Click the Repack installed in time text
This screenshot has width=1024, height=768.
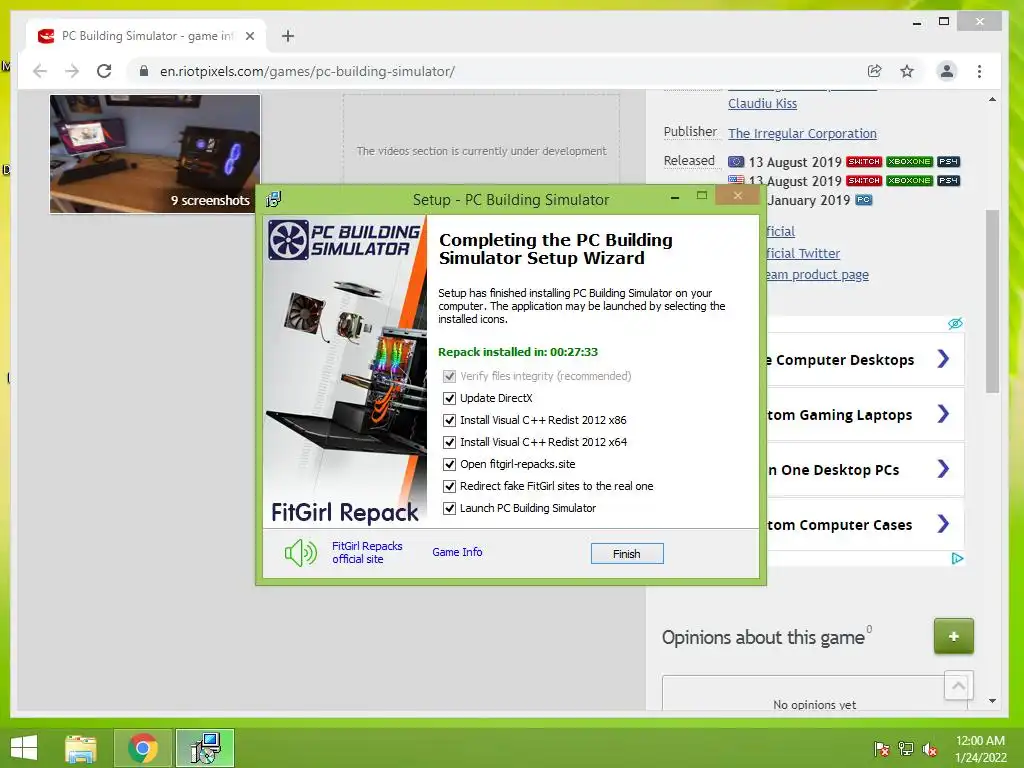click(518, 352)
